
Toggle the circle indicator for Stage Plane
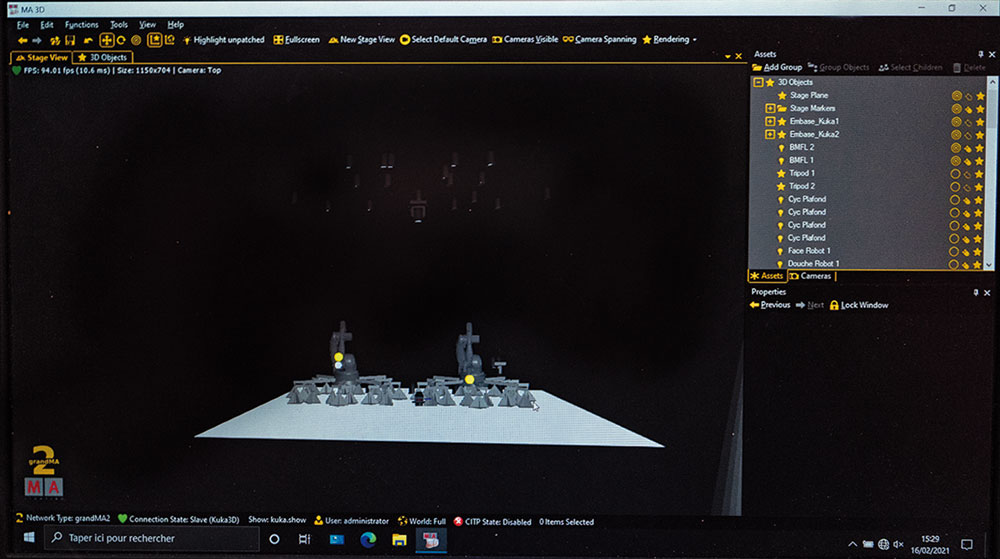pyautogui.click(x=957, y=96)
